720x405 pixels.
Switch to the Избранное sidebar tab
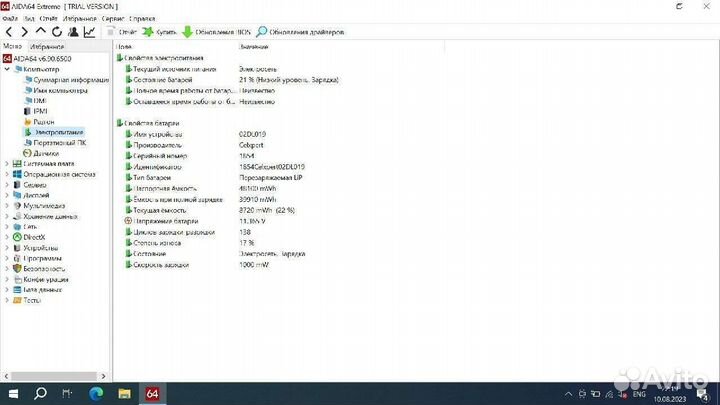pyautogui.click(x=47, y=46)
